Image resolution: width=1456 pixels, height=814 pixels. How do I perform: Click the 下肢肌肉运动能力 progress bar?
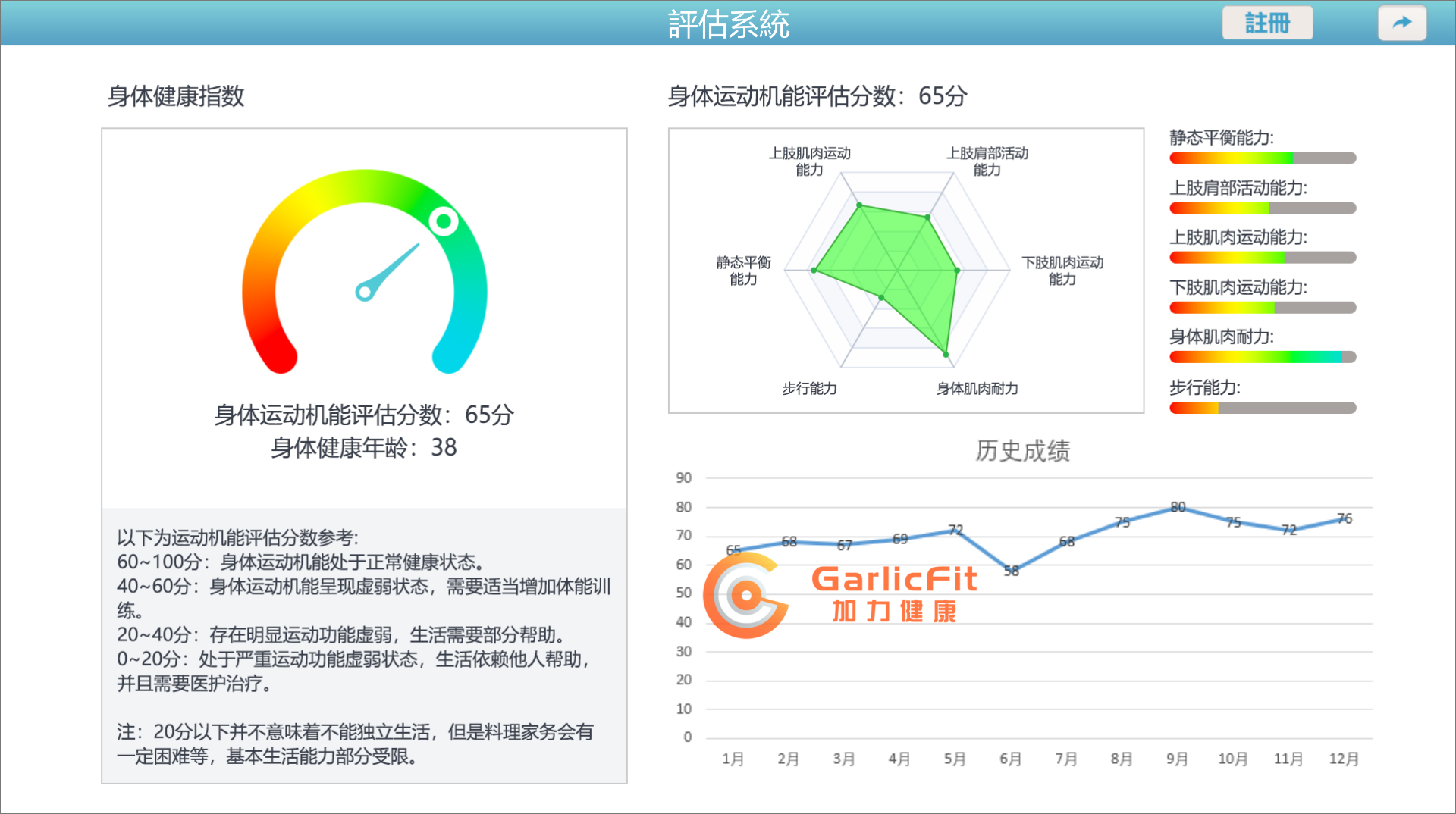click(x=1263, y=308)
